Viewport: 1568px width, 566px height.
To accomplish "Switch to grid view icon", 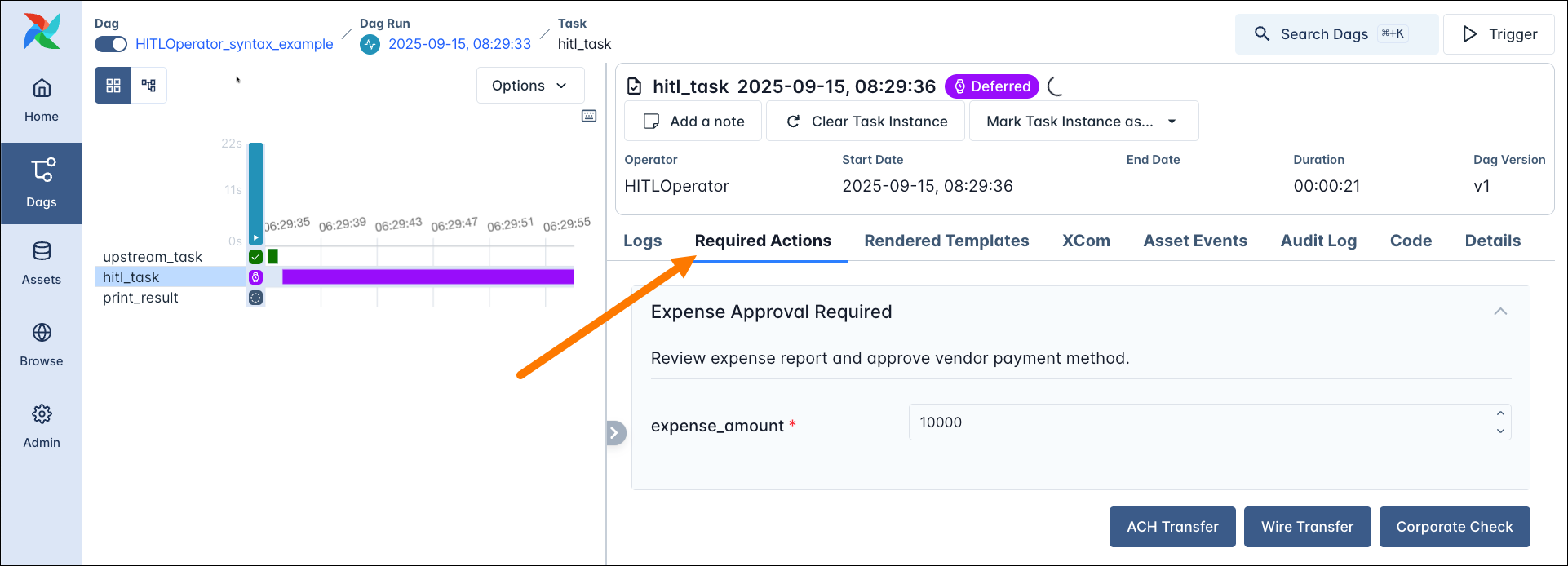I will (113, 86).
